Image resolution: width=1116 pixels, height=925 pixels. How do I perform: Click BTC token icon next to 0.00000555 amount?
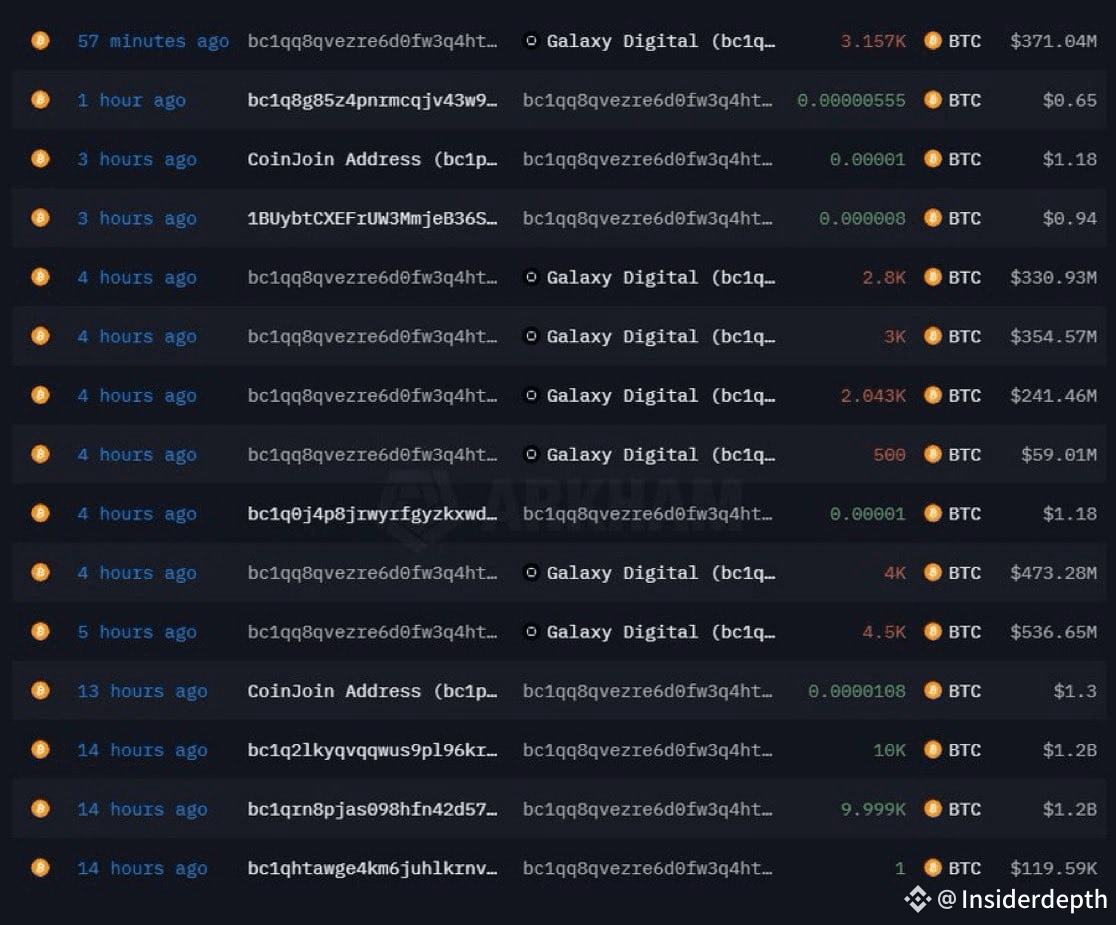(x=932, y=100)
